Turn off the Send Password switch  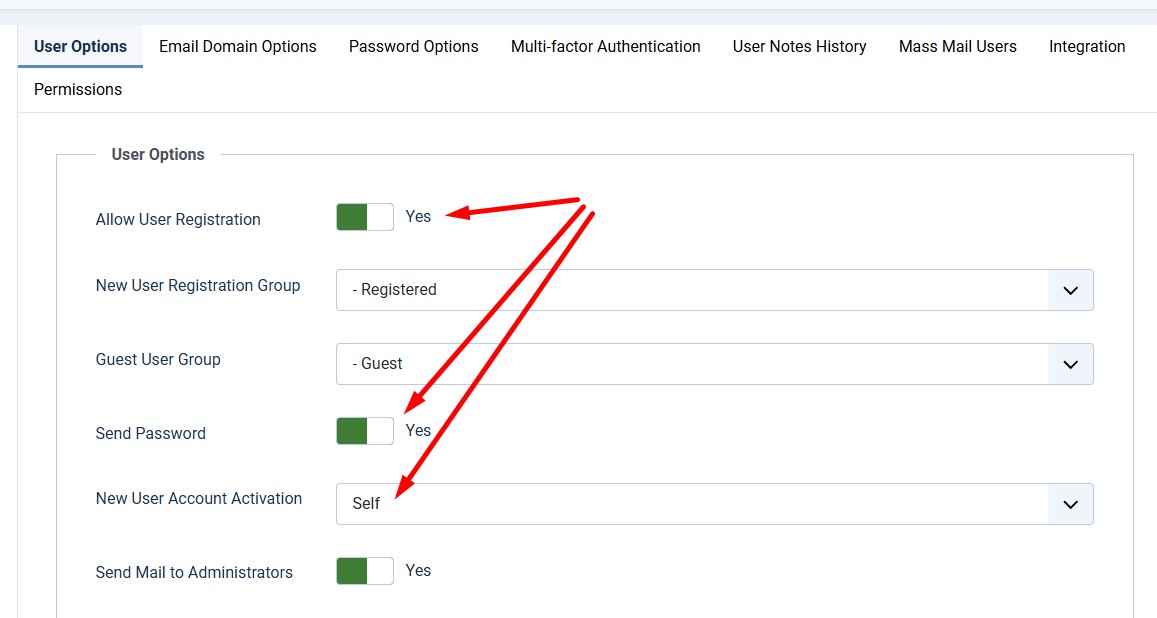click(365, 431)
